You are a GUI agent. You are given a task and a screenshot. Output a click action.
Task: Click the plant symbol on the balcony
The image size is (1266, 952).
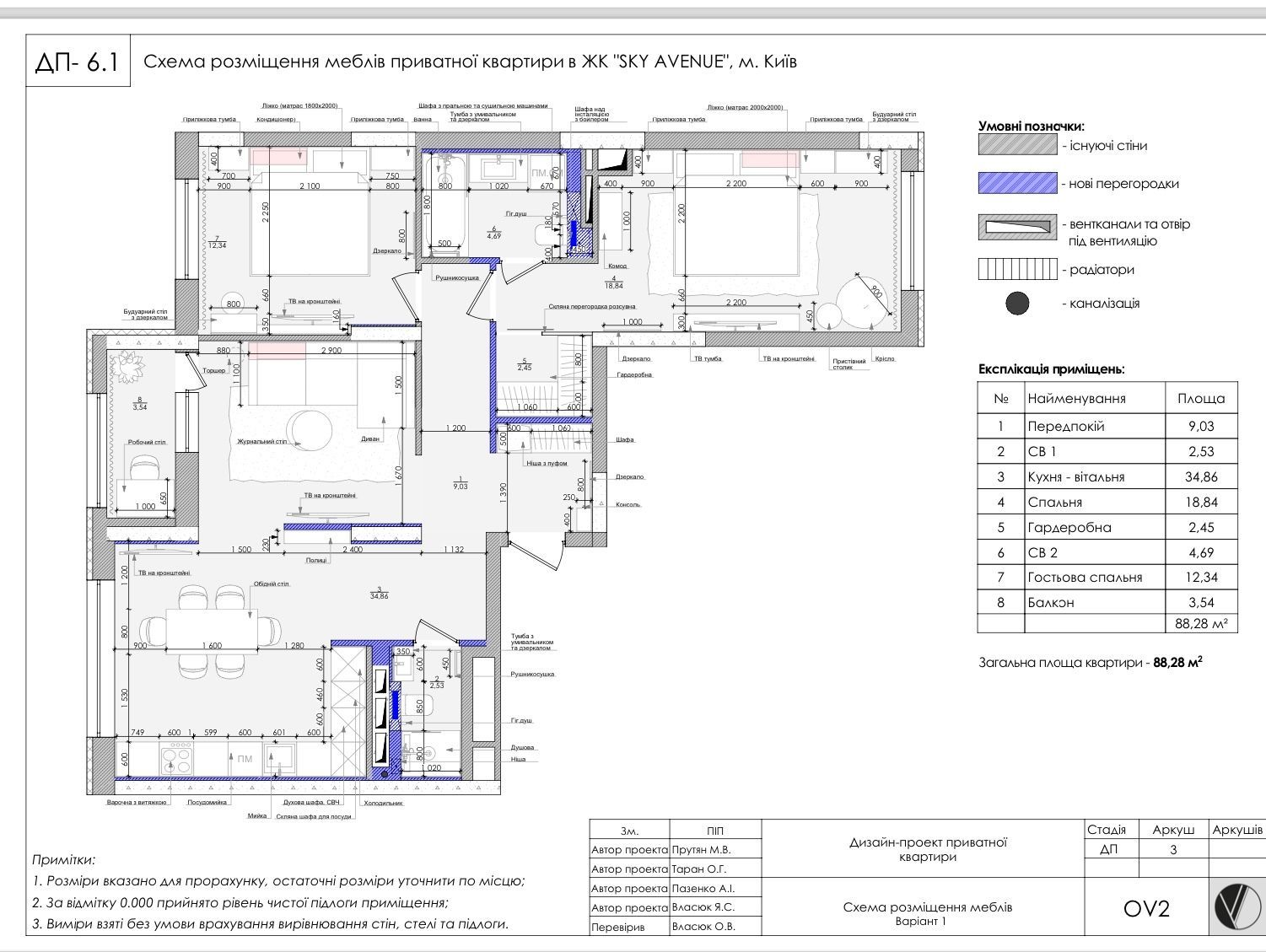point(130,367)
